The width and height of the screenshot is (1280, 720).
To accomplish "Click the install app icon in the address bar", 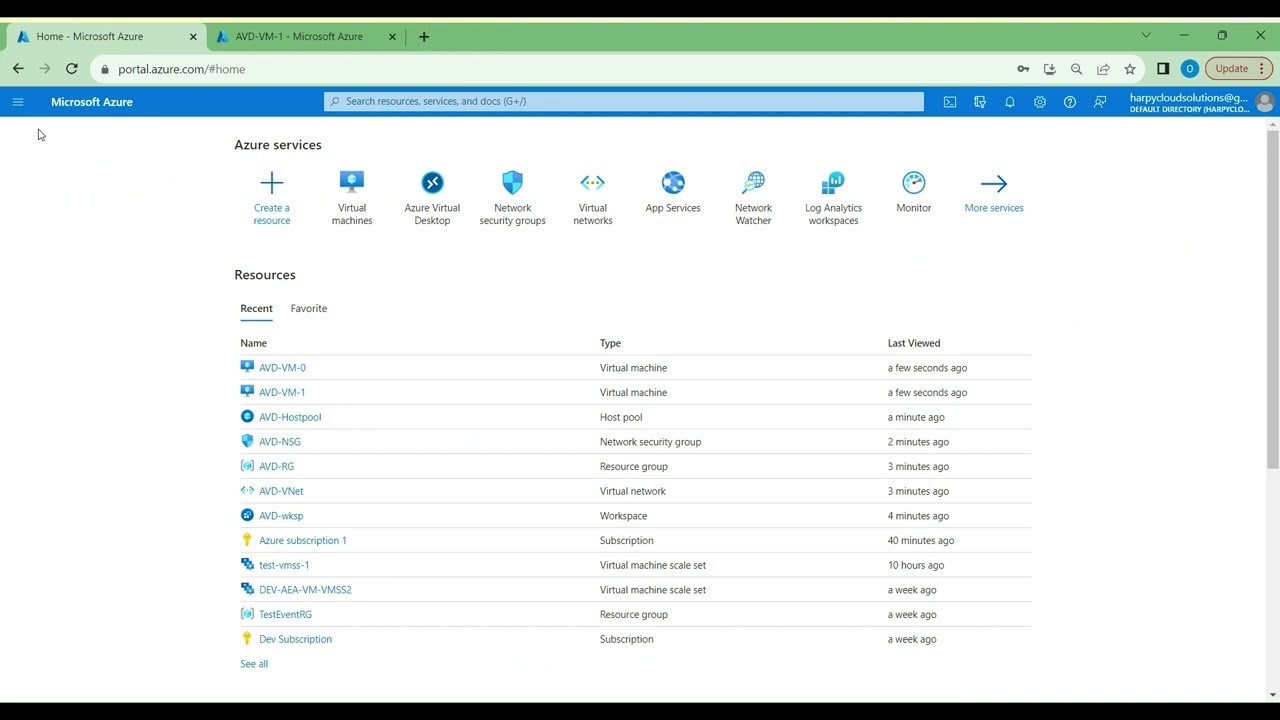I will 1049,69.
